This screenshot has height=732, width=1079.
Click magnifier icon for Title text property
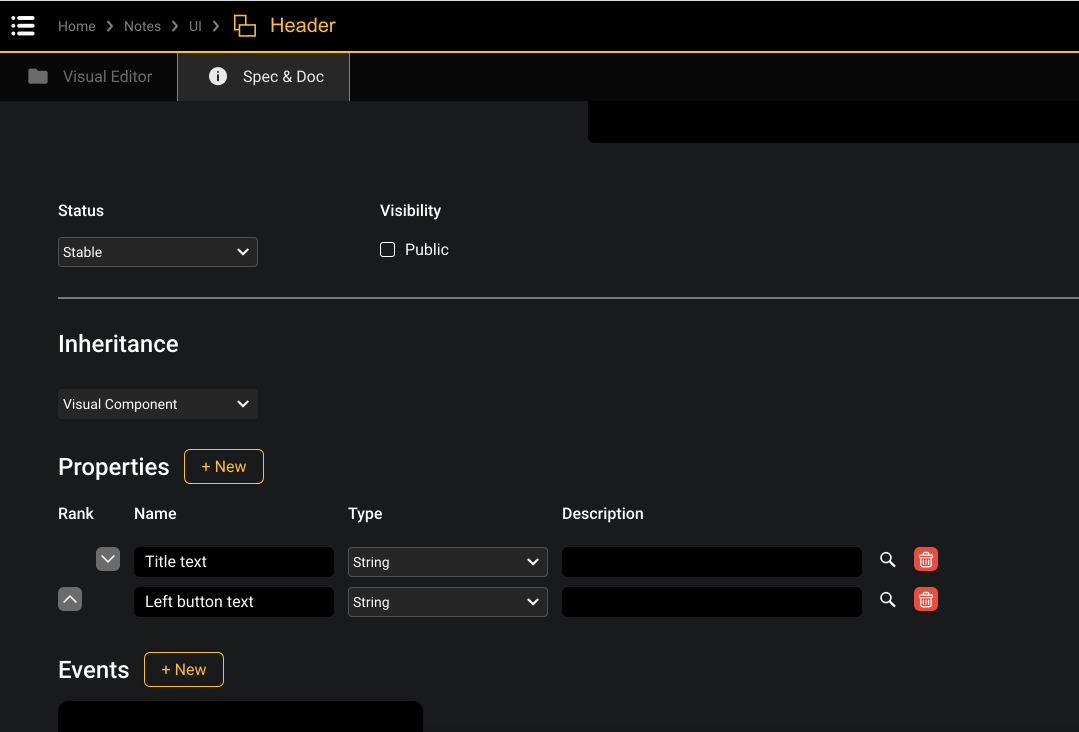[x=887, y=560]
